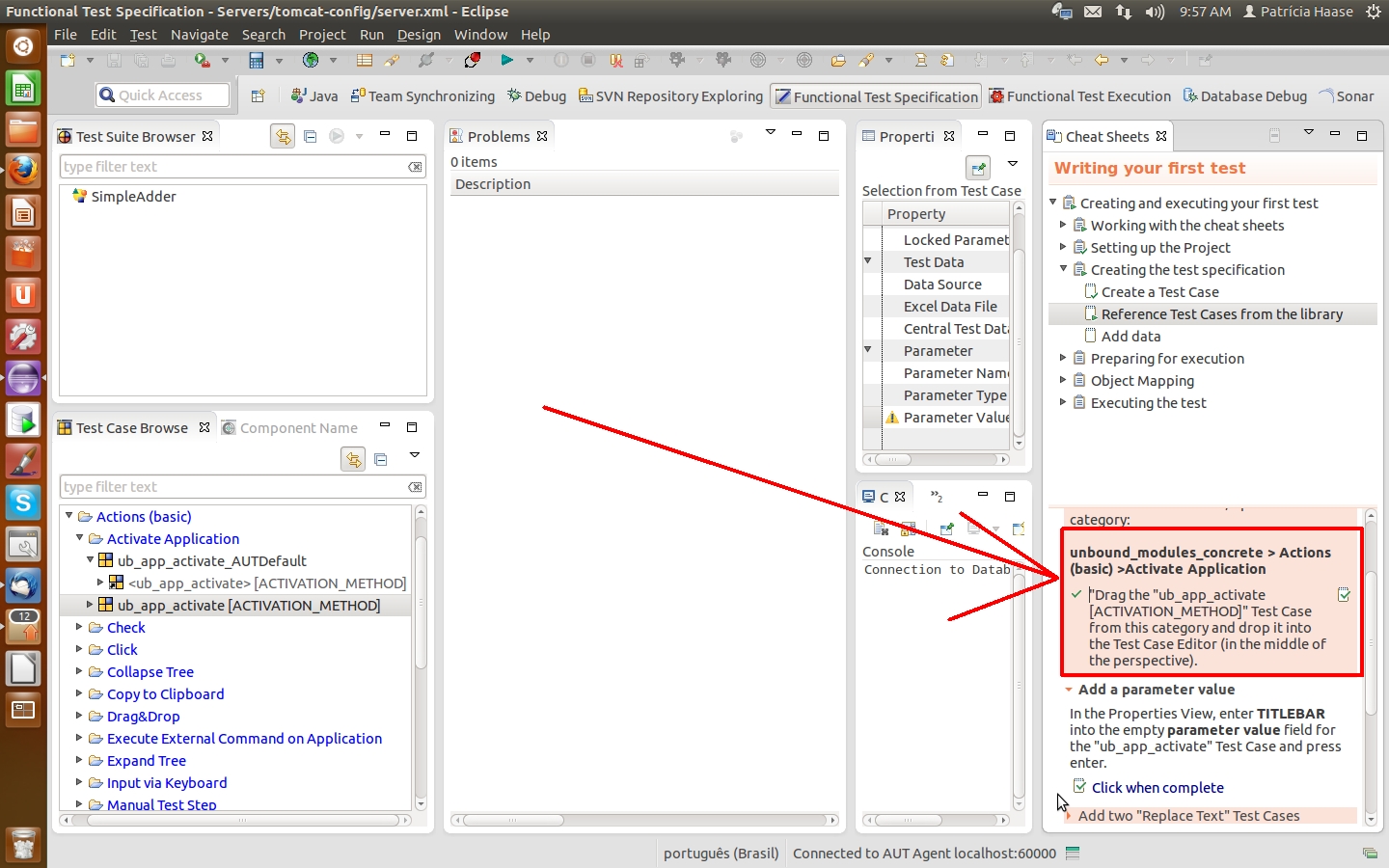Open the Navigate menu
Viewport: 1389px width, 868px height.
pos(200,35)
